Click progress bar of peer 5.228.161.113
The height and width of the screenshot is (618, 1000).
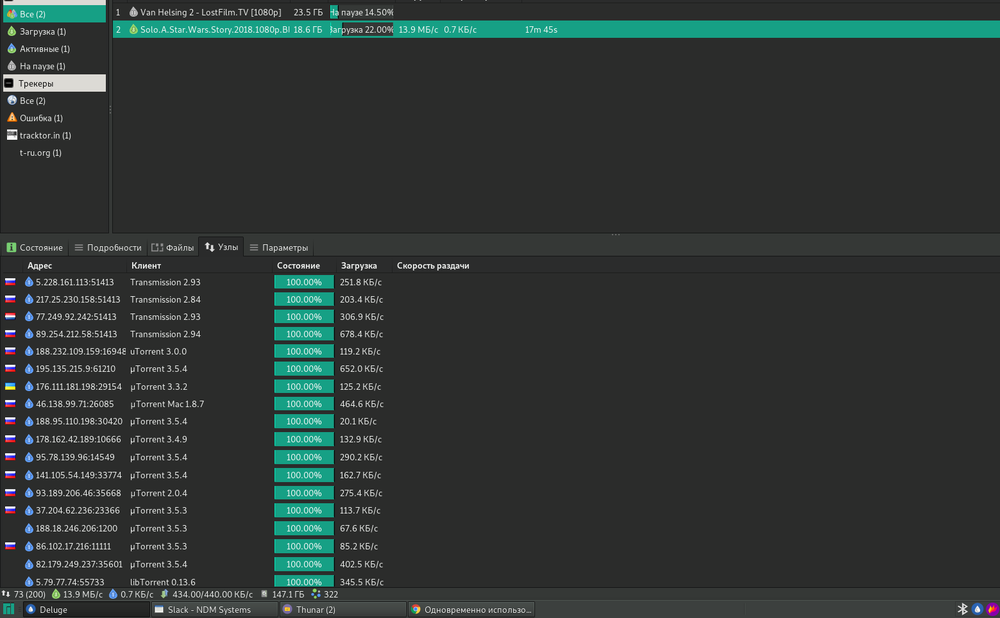(304, 282)
